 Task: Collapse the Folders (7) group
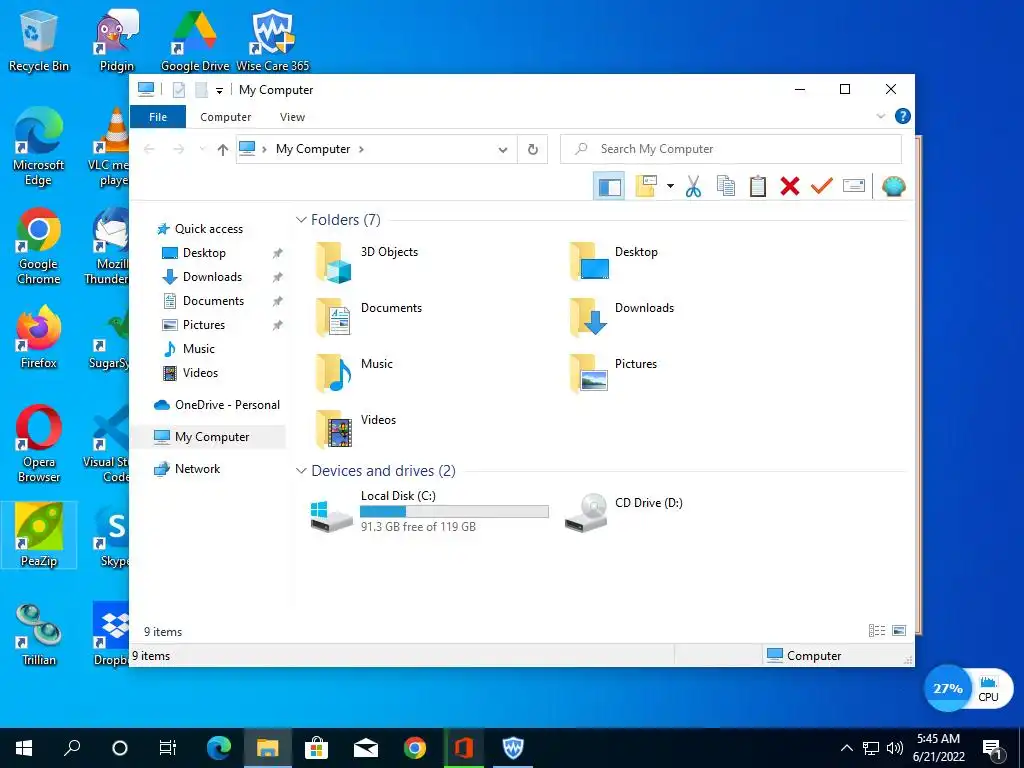point(301,220)
